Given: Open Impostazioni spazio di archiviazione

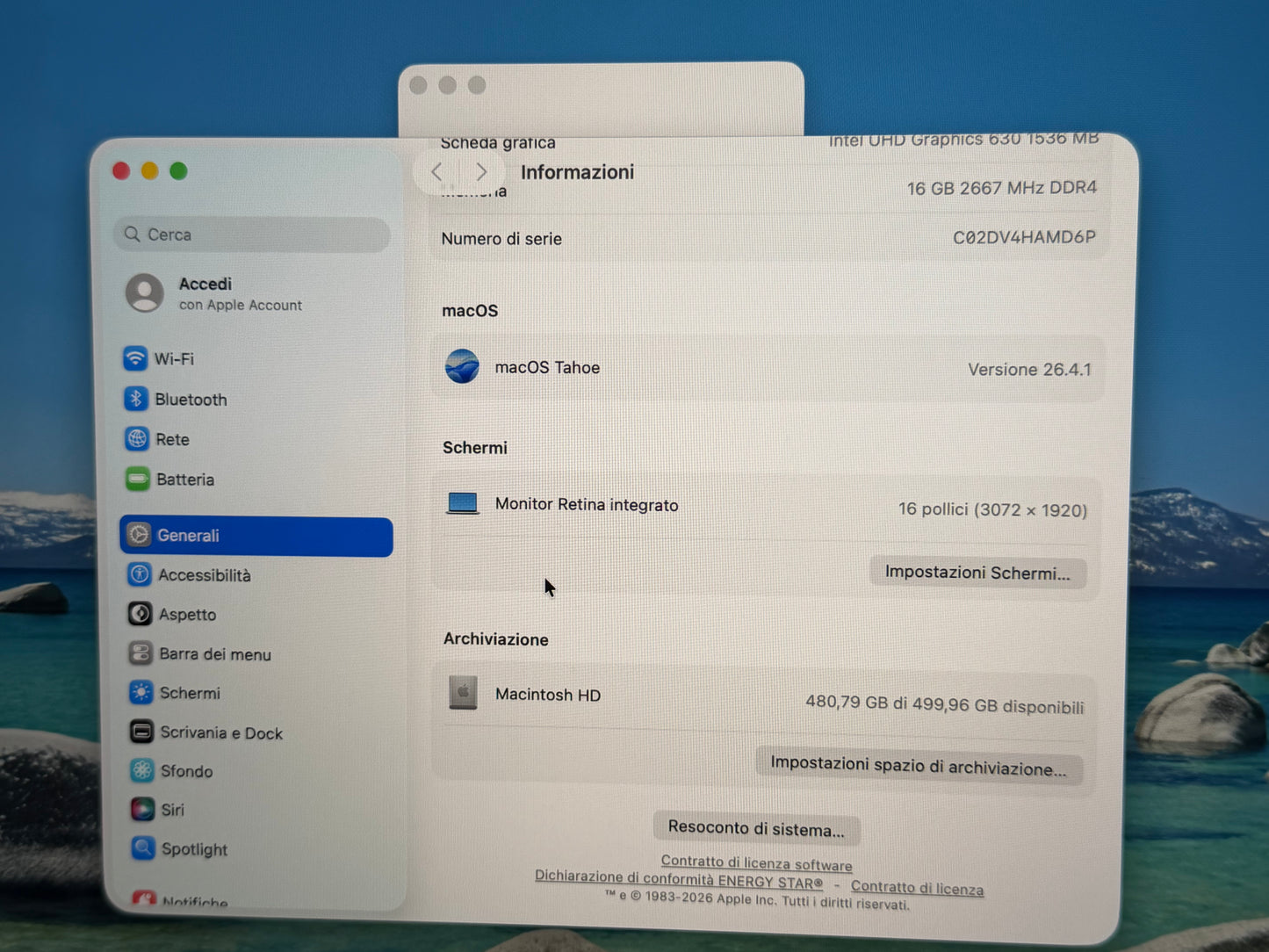Looking at the screenshot, I should (x=919, y=766).
